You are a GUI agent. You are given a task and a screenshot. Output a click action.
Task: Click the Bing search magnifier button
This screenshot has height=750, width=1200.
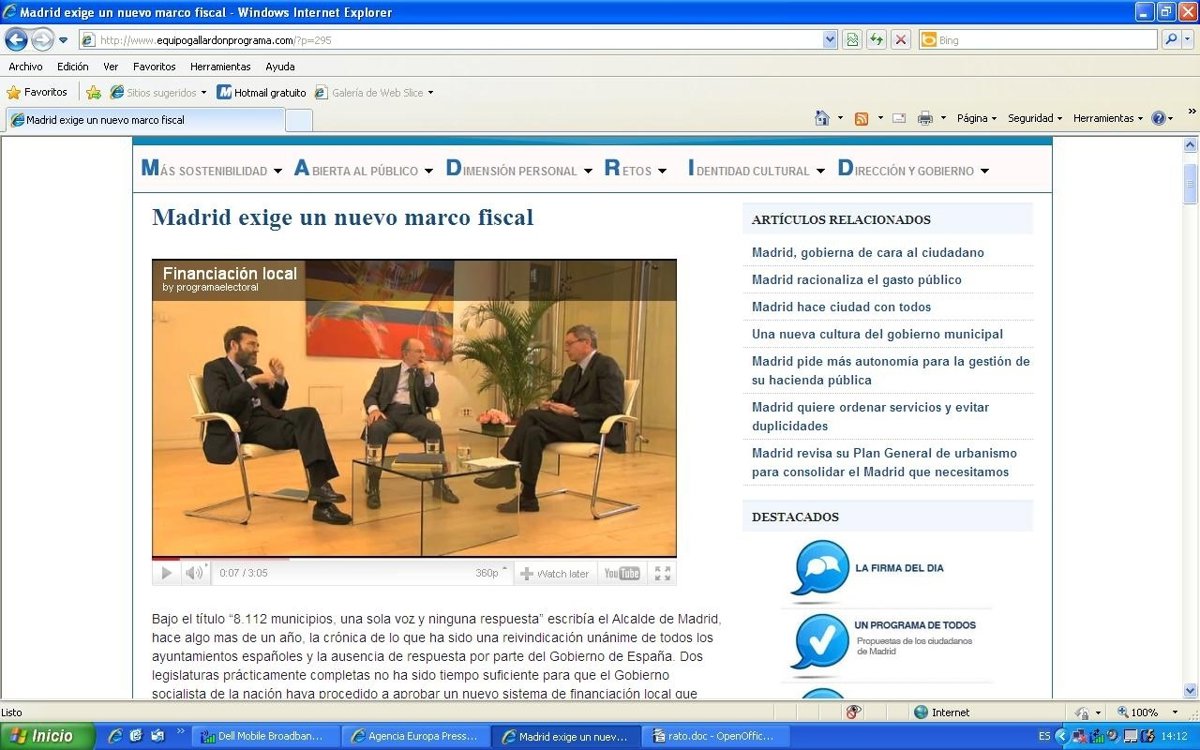(x=1171, y=40)
